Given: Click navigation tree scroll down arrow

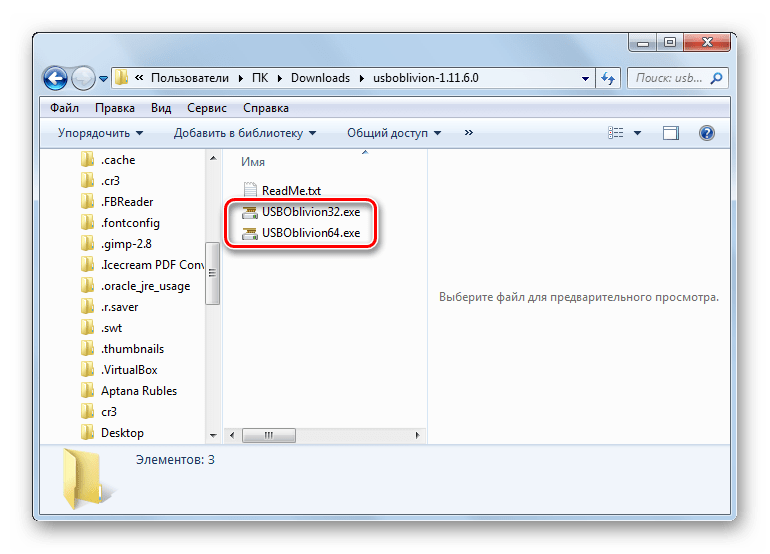Looking at the screenshot, I should [x=213, y=435].
